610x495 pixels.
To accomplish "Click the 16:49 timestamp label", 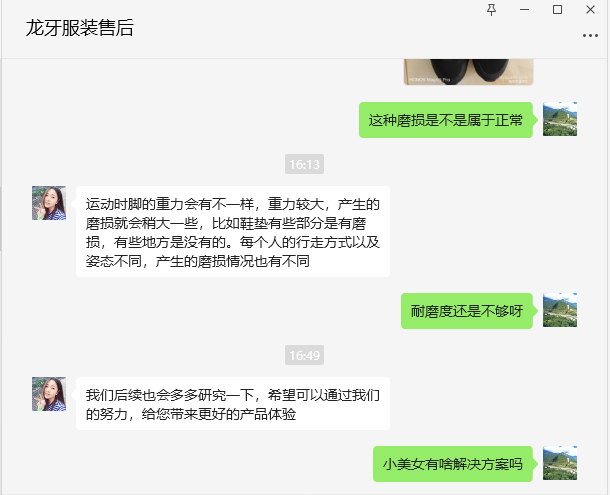I will tap(304, 355).
